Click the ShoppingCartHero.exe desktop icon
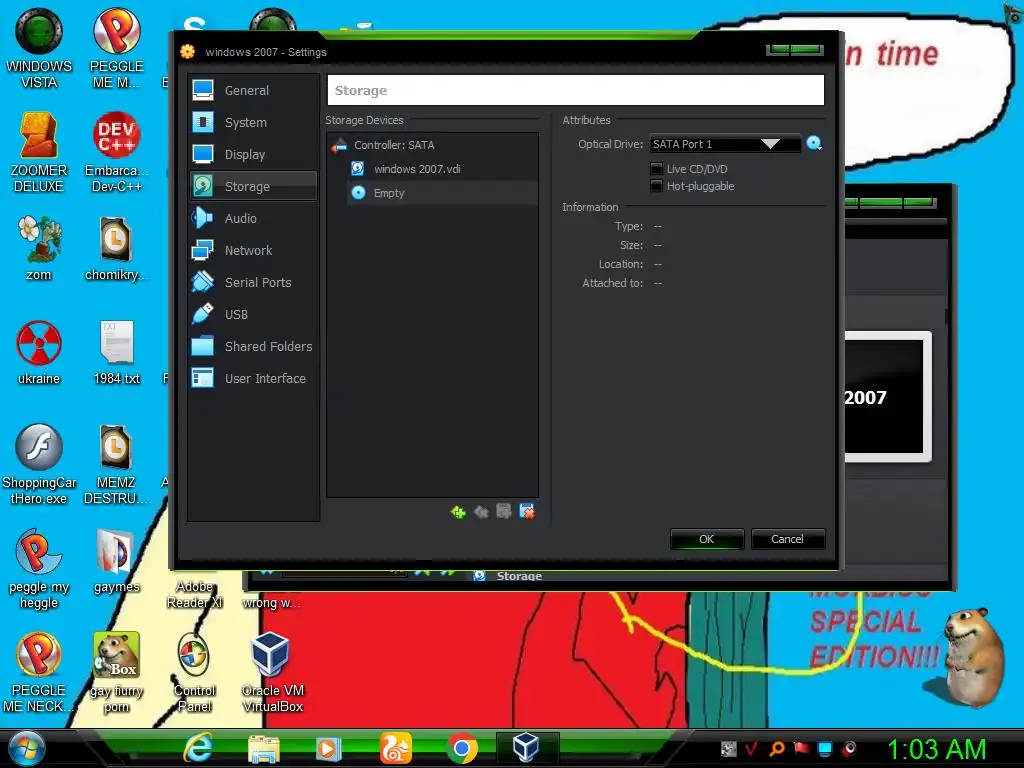Viewport: 1024px width, 768px height. [39, 464]
